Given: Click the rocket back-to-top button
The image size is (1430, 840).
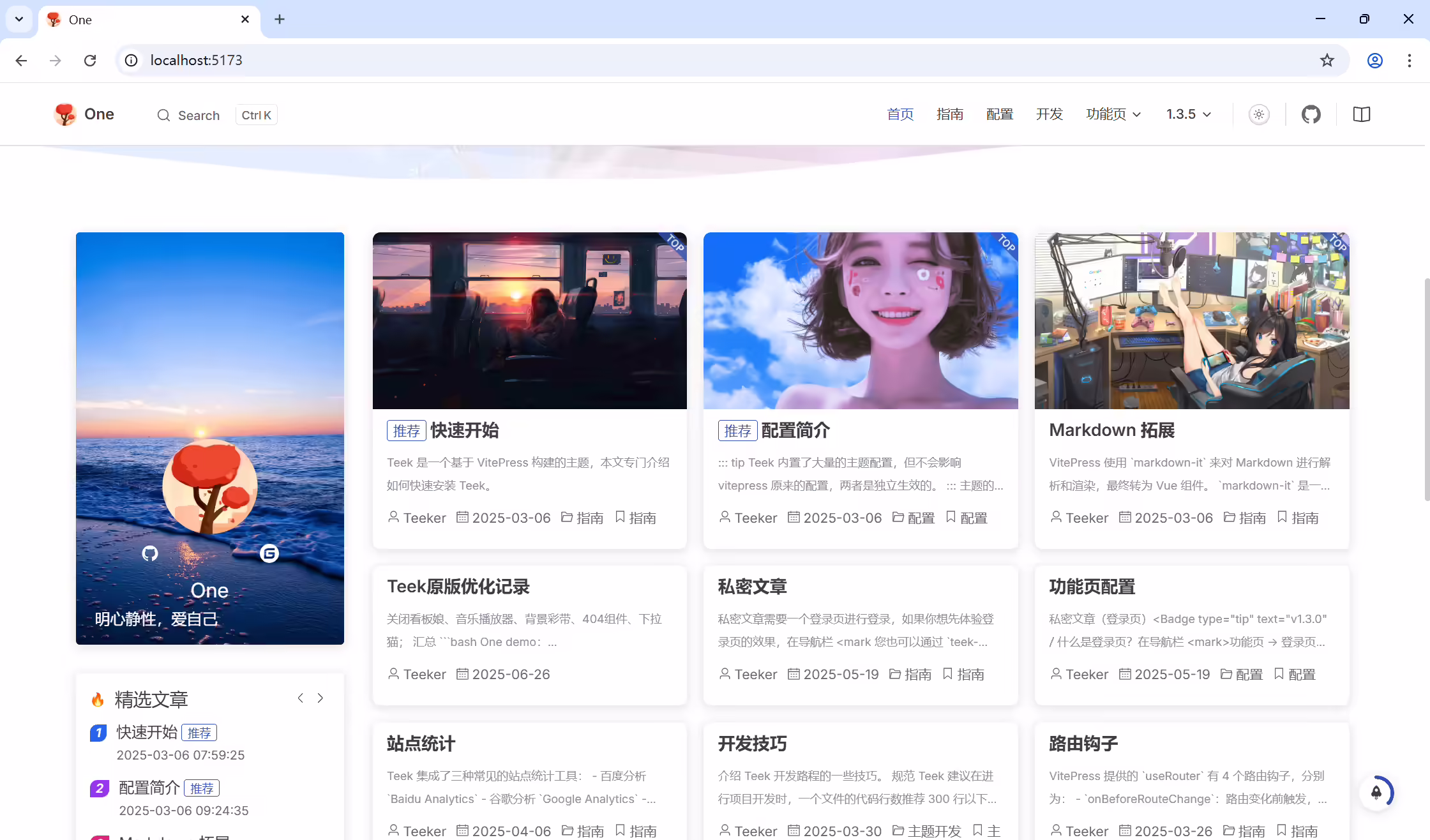Looking at the screenshot, I should (x=1376, y=793).
